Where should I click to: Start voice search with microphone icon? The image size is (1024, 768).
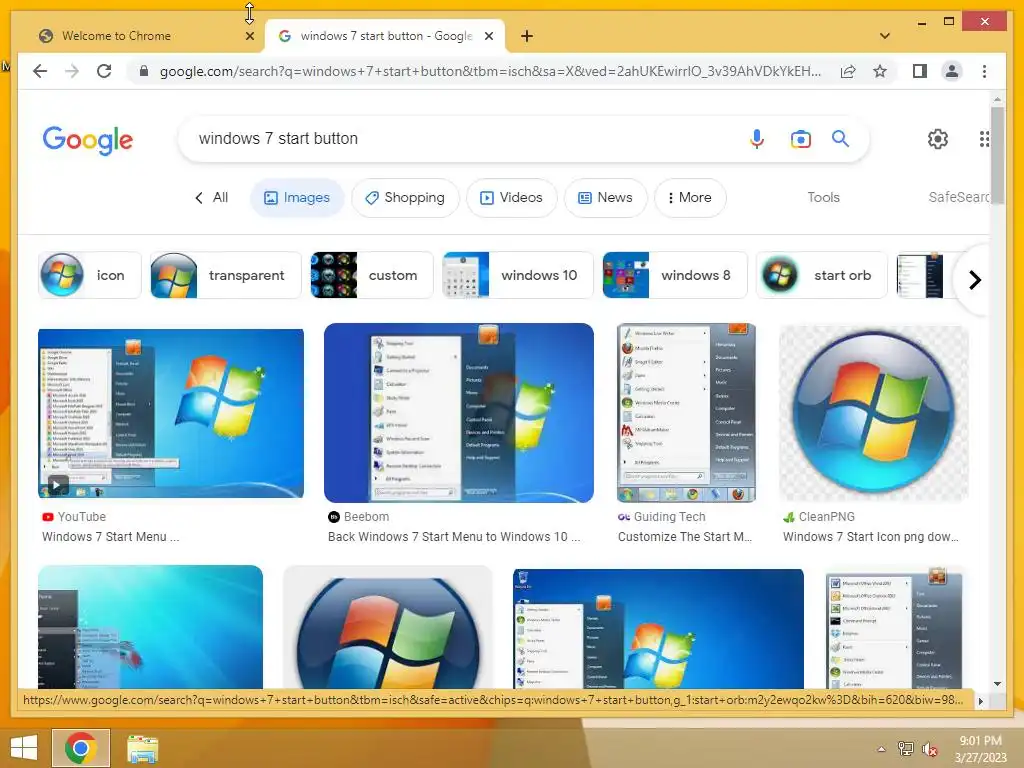(x=757, y=138)
